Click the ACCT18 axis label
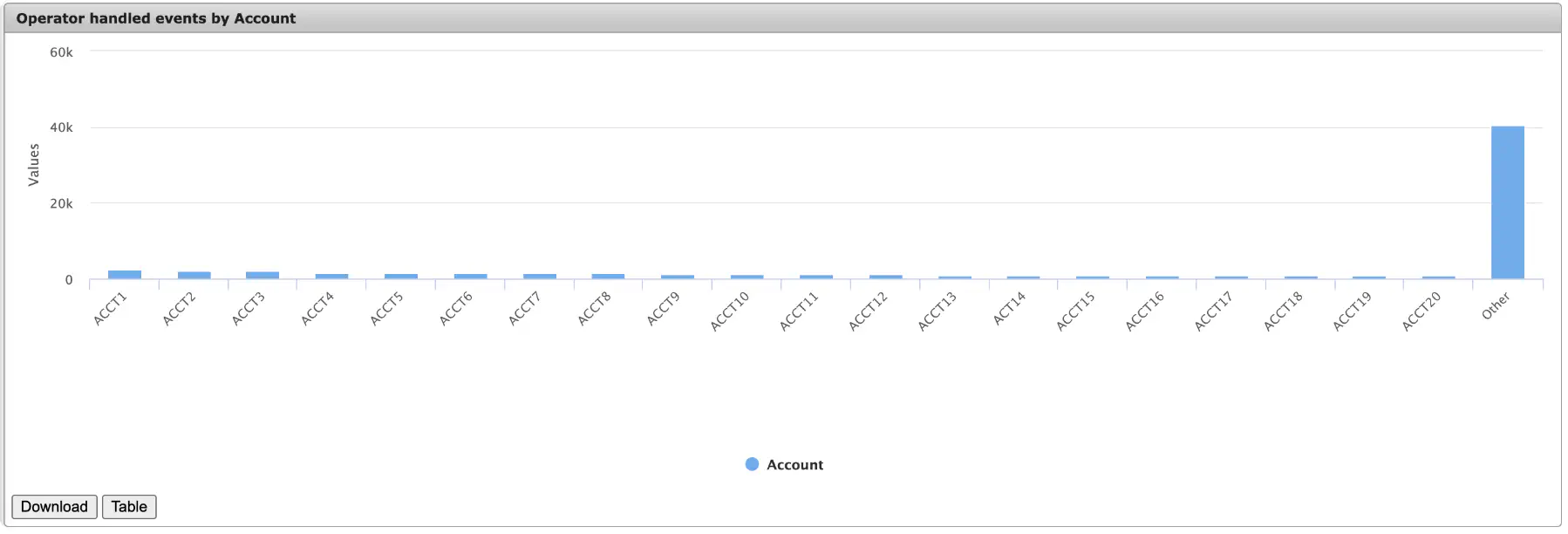1568x534 pixels. (x=1284, y=312)
